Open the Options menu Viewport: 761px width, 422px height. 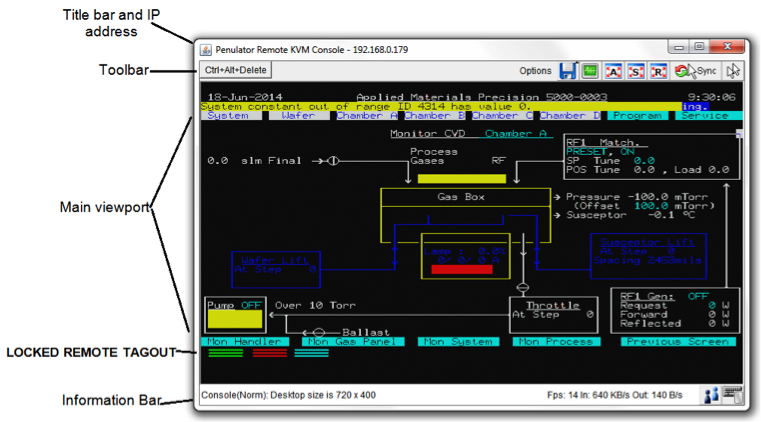(x=535, y=71)
